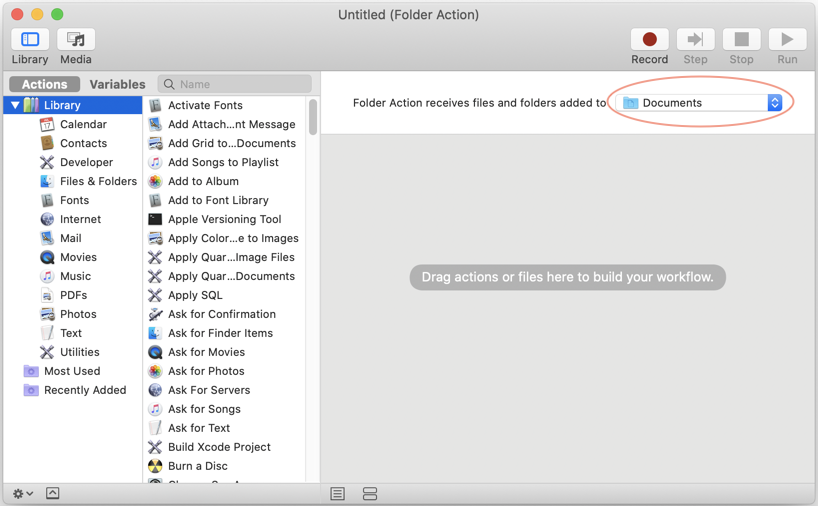Switch to the Actions tab
The width and height of the screenshot is (818, 506).
point(44,84)
